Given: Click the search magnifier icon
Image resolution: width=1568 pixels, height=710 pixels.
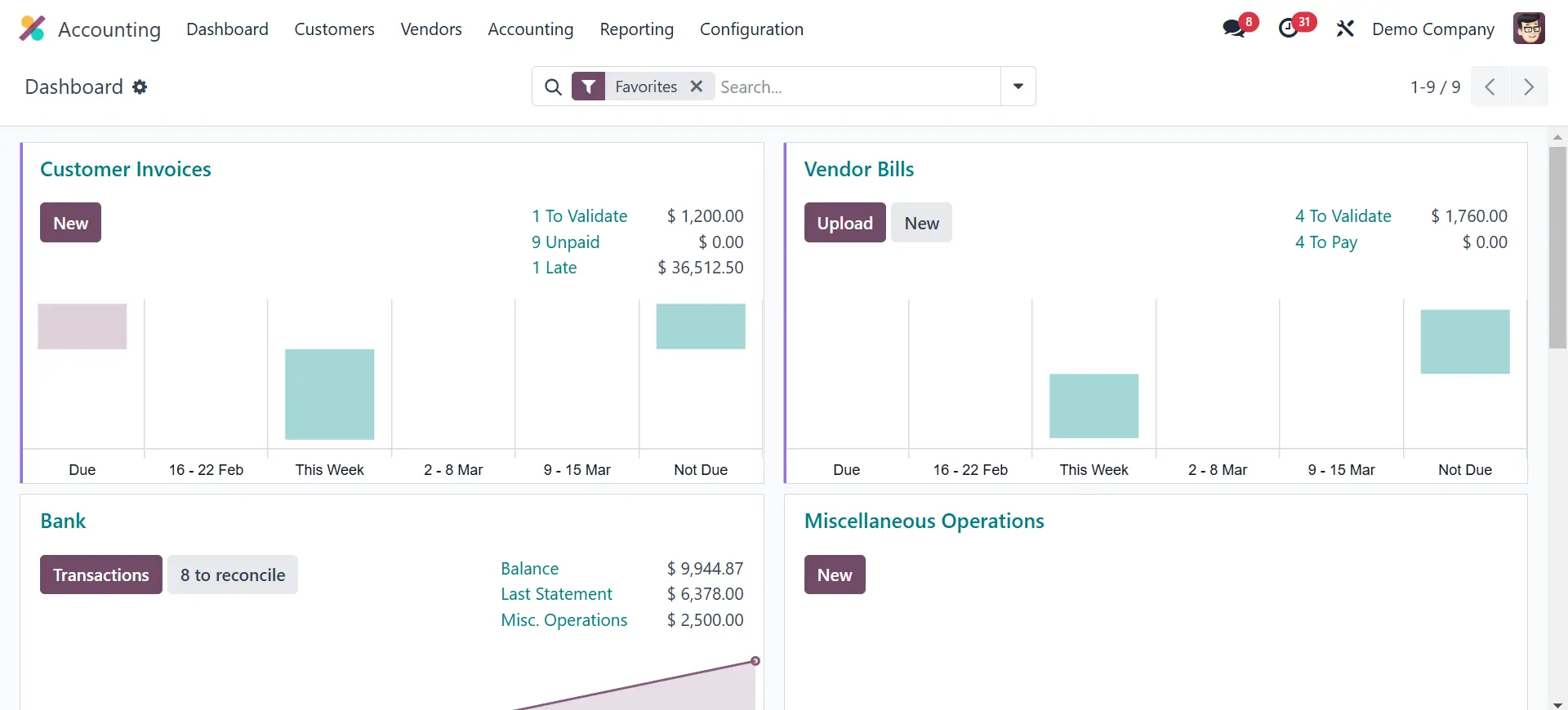Looking at the screenshot, I should (553, 87).
